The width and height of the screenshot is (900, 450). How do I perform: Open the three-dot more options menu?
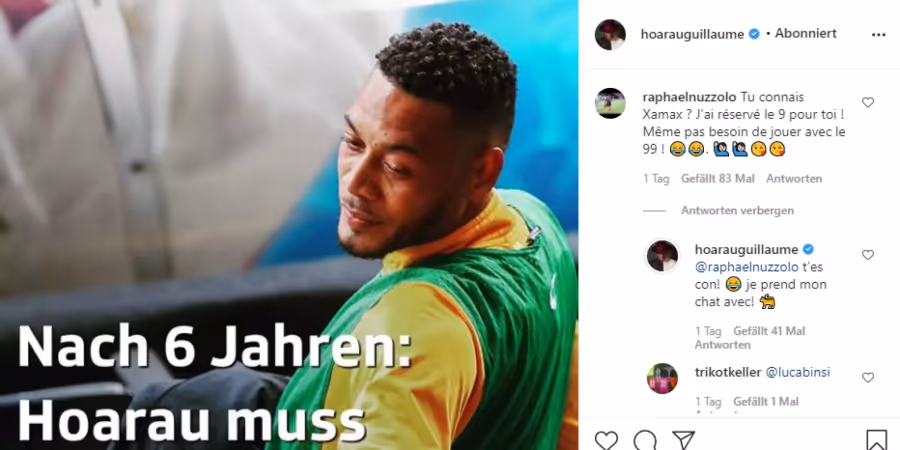pos(879,35)
